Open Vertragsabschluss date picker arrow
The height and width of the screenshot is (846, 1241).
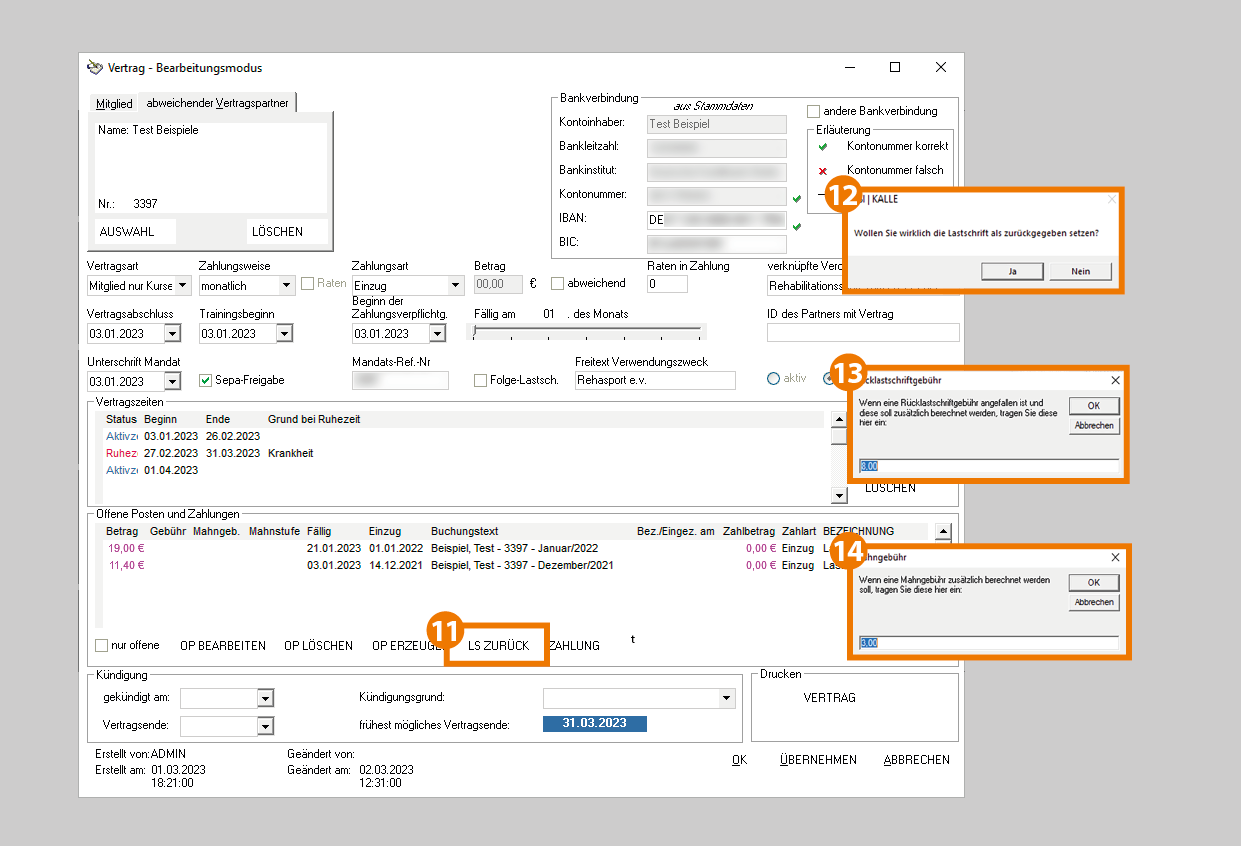click(x=172, y=334)
